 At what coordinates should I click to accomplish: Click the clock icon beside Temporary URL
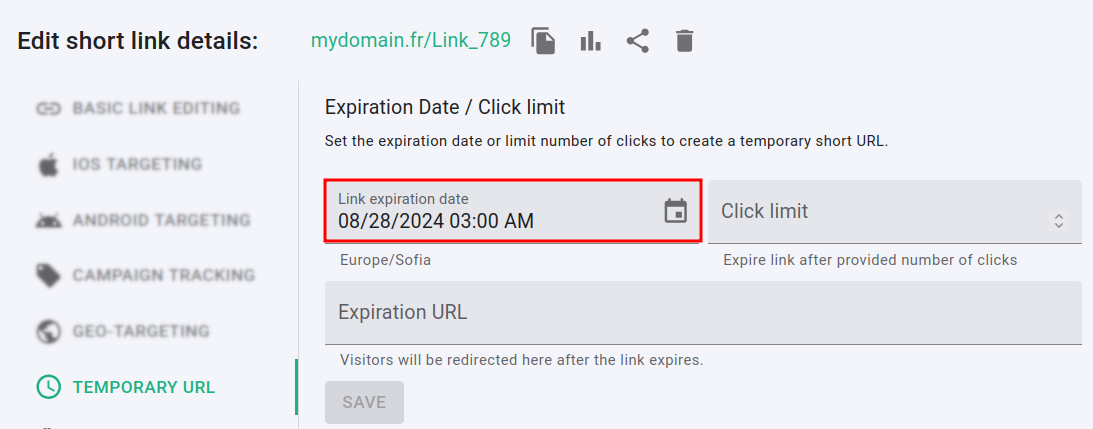pyautogui.click(x=48, y=387)
